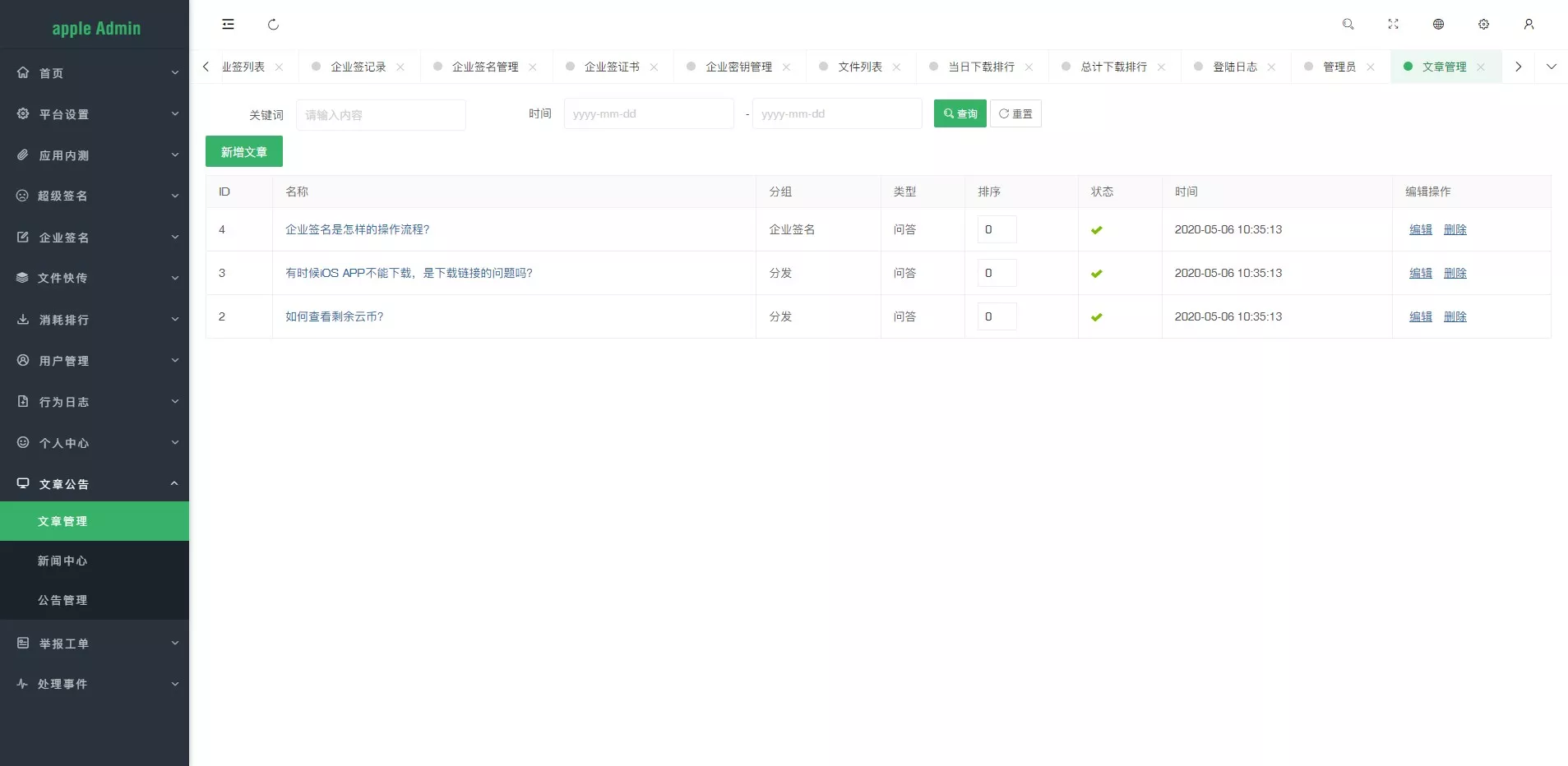Open the language globe icon

click(x=1438, y=24)
